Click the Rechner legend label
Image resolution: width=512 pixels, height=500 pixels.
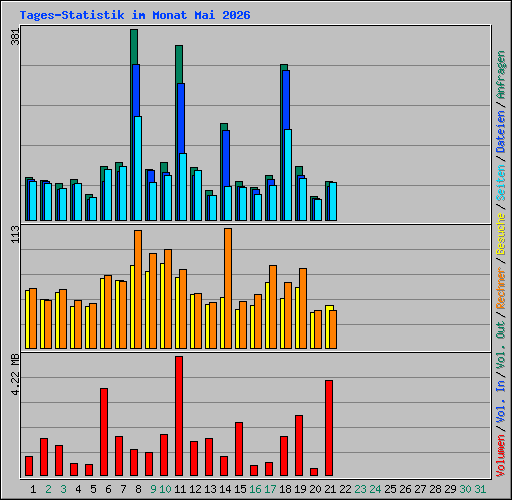coord(501,288)
